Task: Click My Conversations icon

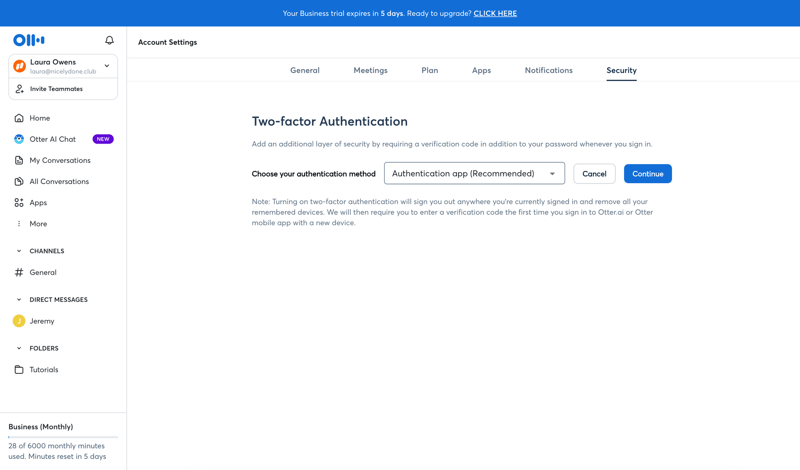Action: (19, 160)
